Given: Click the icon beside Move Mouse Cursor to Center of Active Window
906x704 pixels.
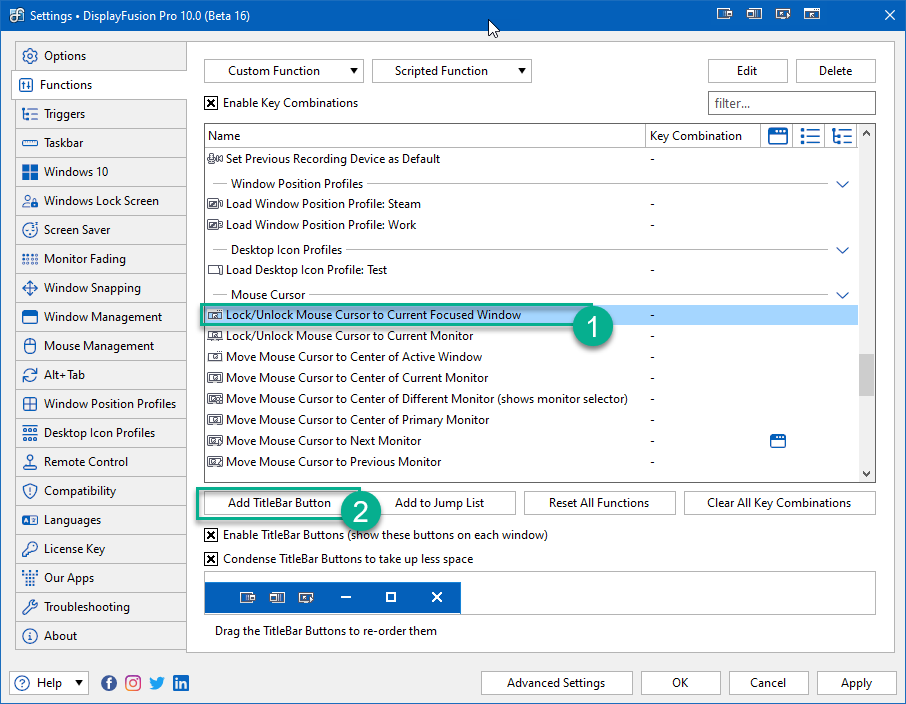Looking at the screenshot, I should pyautogui.click(x=215, y=357).
